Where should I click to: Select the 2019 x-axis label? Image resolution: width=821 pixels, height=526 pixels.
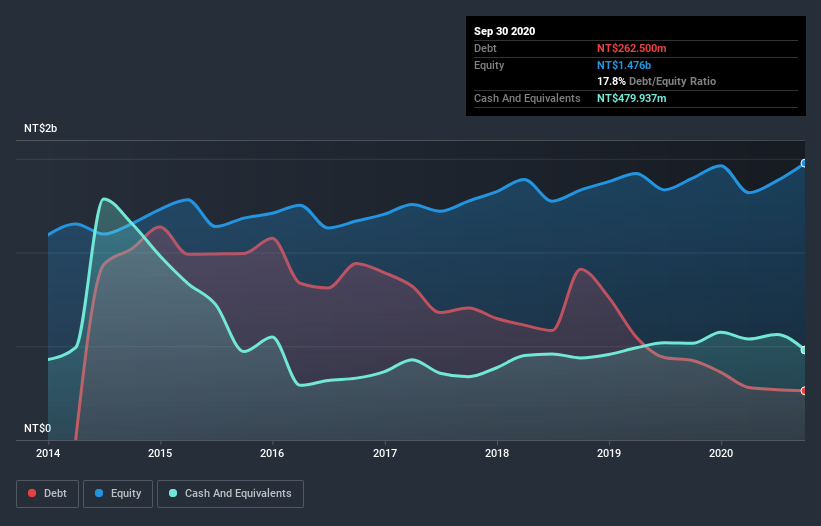[x=609, y=453]
